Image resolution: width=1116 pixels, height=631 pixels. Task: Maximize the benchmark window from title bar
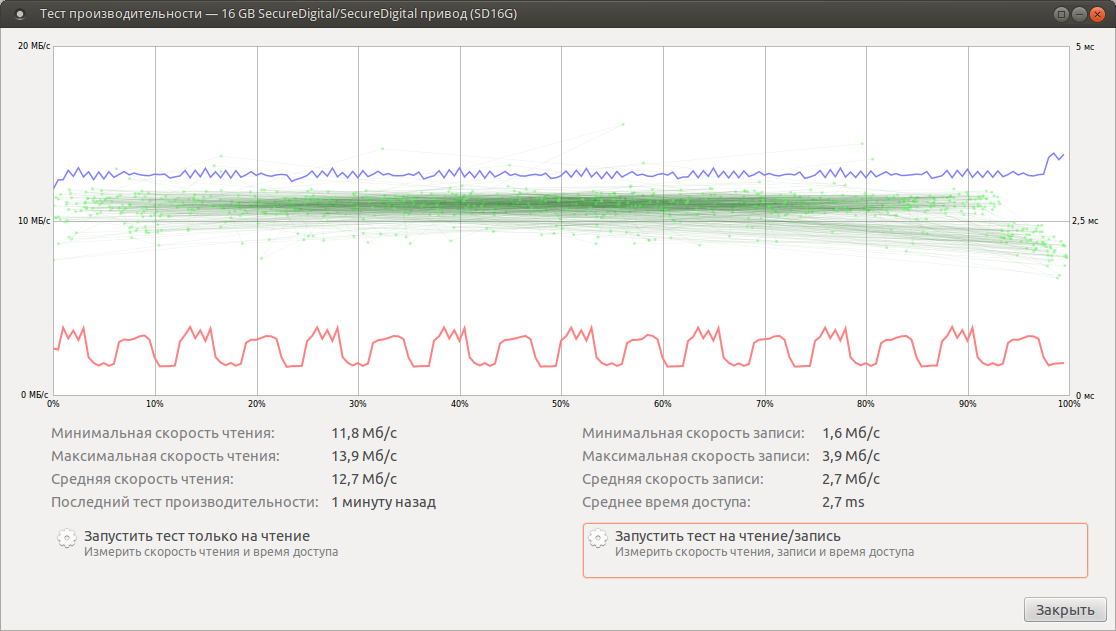coord(1061,14)
